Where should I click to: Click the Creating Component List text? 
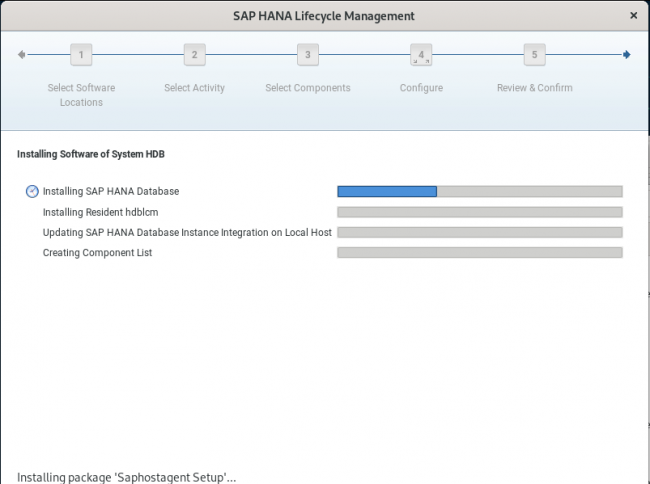97,253
